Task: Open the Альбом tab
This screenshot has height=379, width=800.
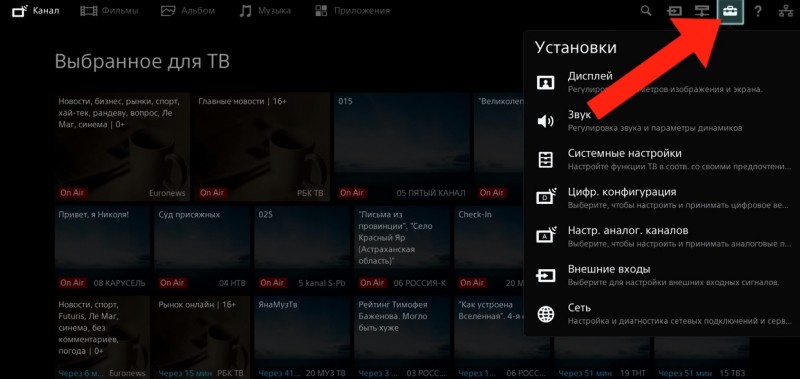Action: [x=188, y=11]
